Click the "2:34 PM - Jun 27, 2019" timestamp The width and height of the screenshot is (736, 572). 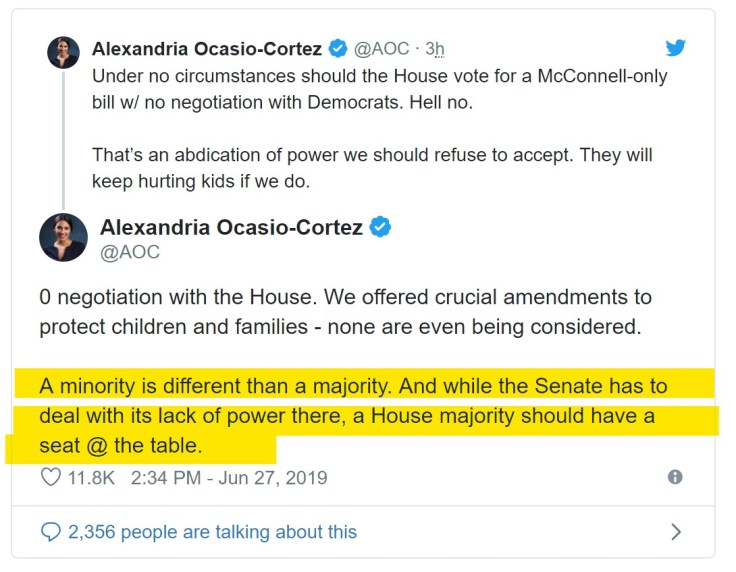[x=229, y=478]
